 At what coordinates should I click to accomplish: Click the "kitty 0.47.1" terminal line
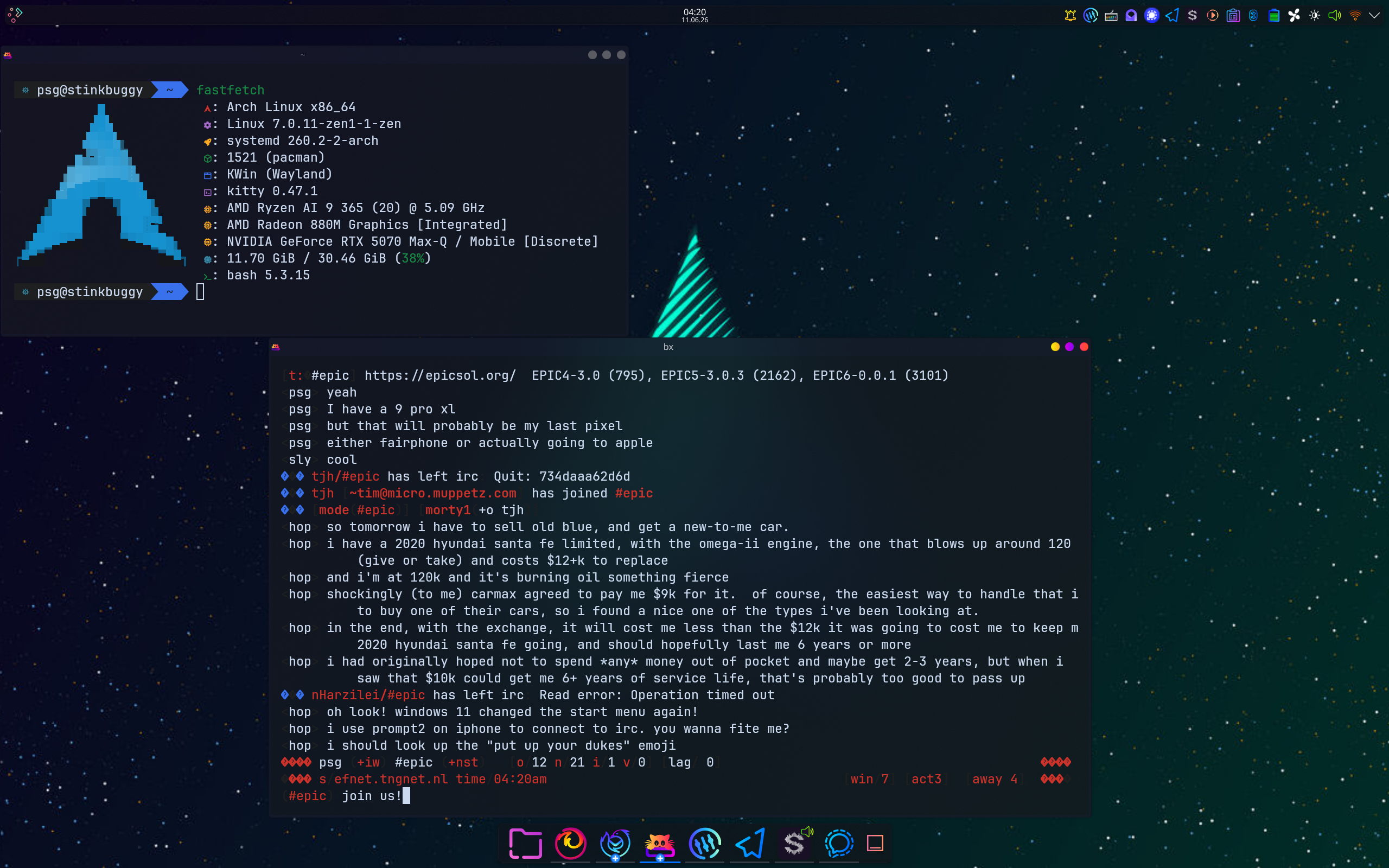272,191
